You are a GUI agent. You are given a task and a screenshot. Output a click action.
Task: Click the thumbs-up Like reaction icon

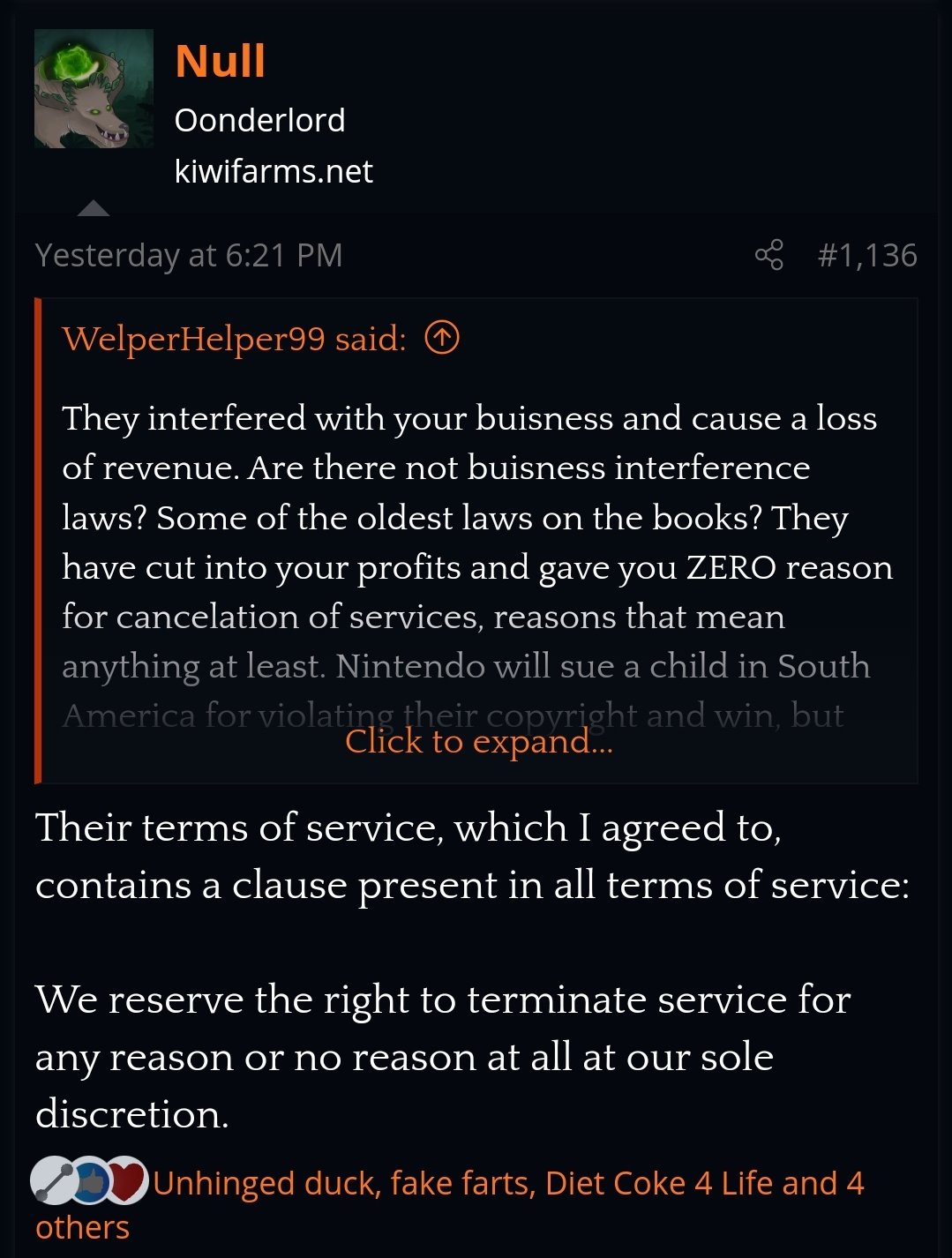pos(91,1182)
